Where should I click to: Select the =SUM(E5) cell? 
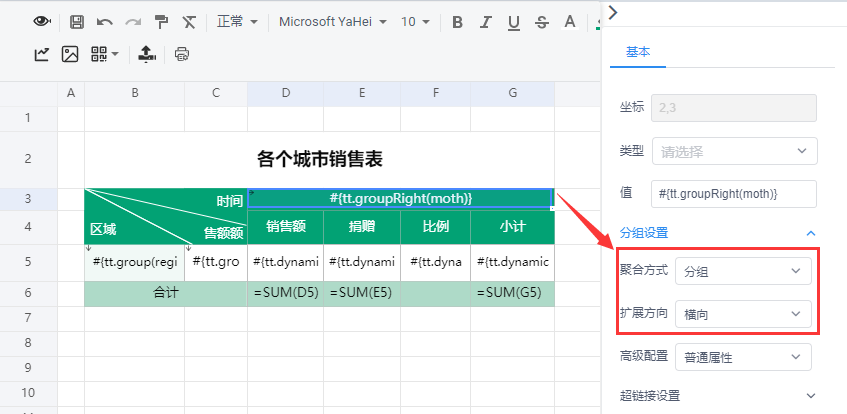[362, 293]
